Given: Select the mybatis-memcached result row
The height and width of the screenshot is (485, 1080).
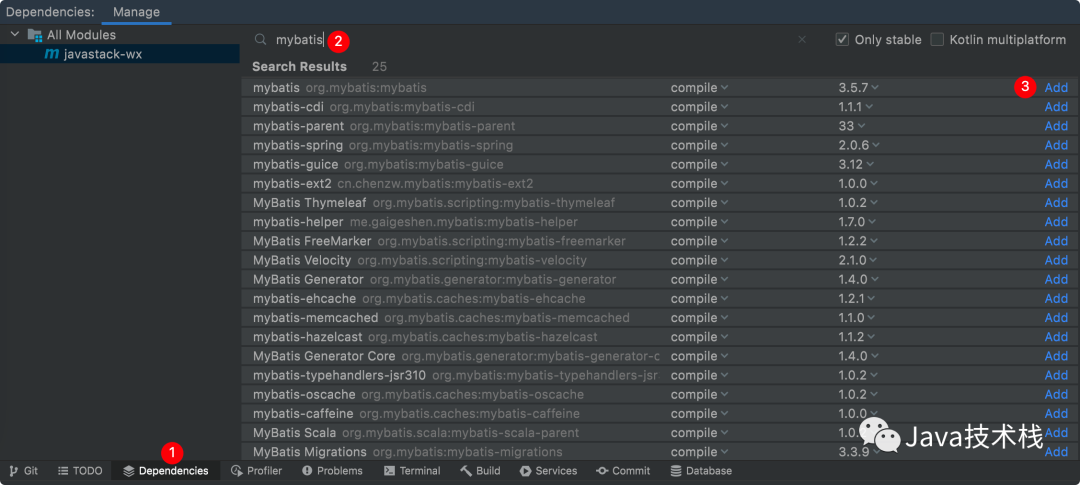Looking at the screenshot, I should click(658, 318).
